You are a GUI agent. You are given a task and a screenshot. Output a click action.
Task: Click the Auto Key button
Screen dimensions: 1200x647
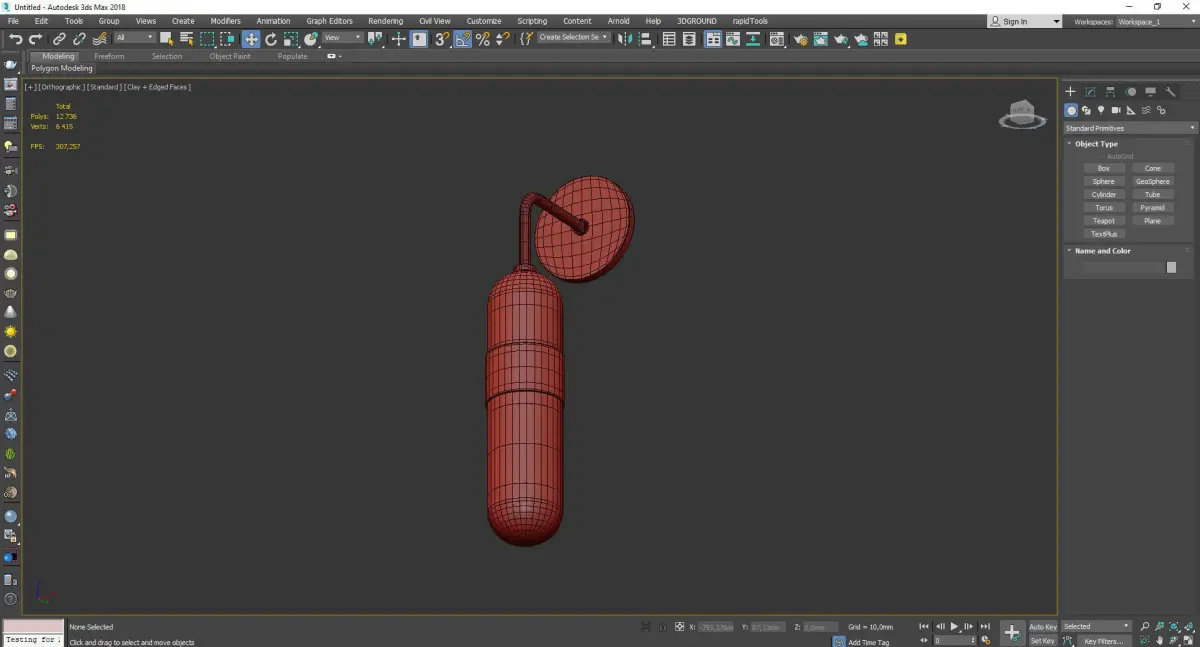click(x=1043, y=627)
